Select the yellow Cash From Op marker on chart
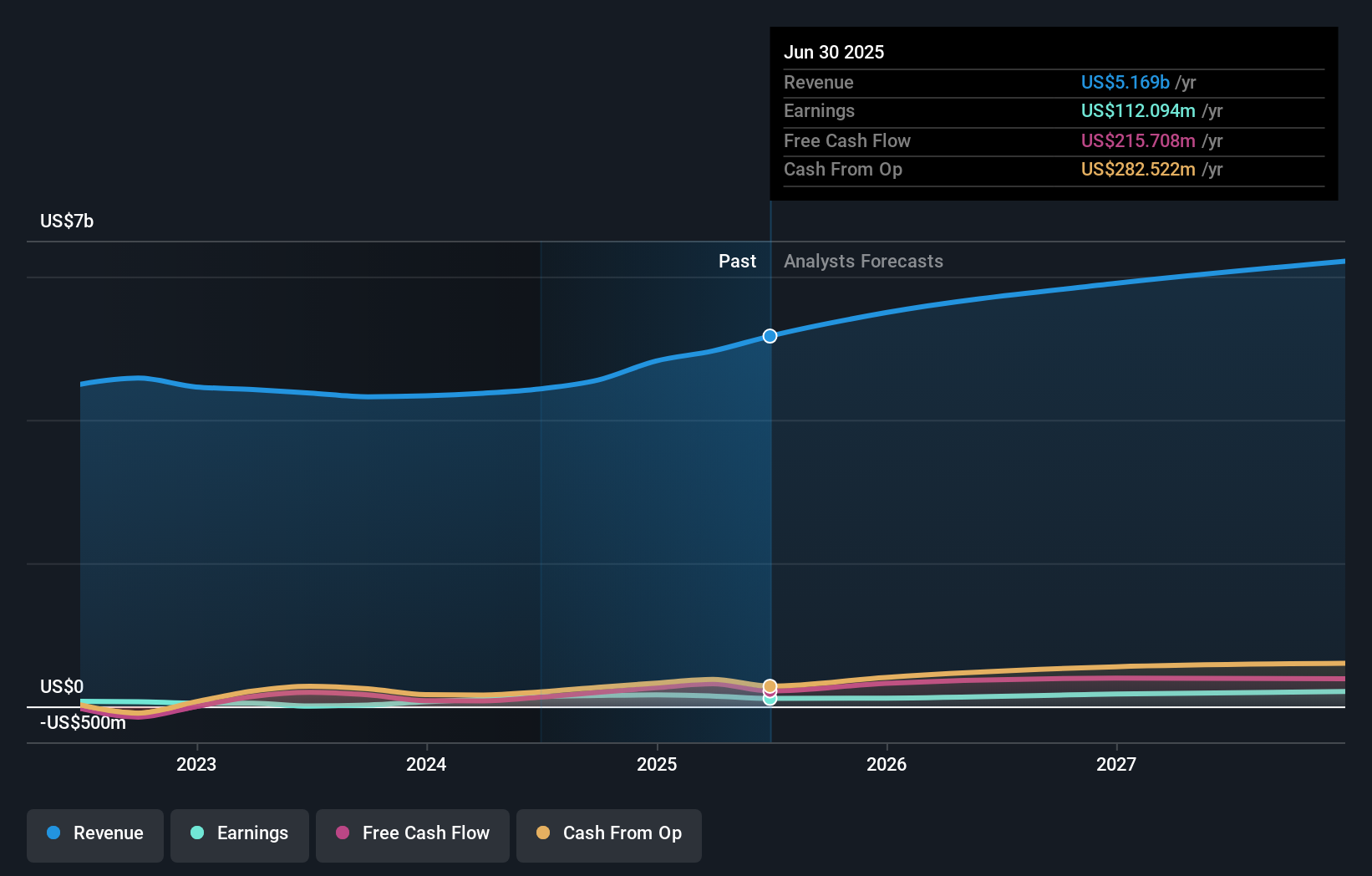This screenshot has height=876, width=1372. [770, 686]
